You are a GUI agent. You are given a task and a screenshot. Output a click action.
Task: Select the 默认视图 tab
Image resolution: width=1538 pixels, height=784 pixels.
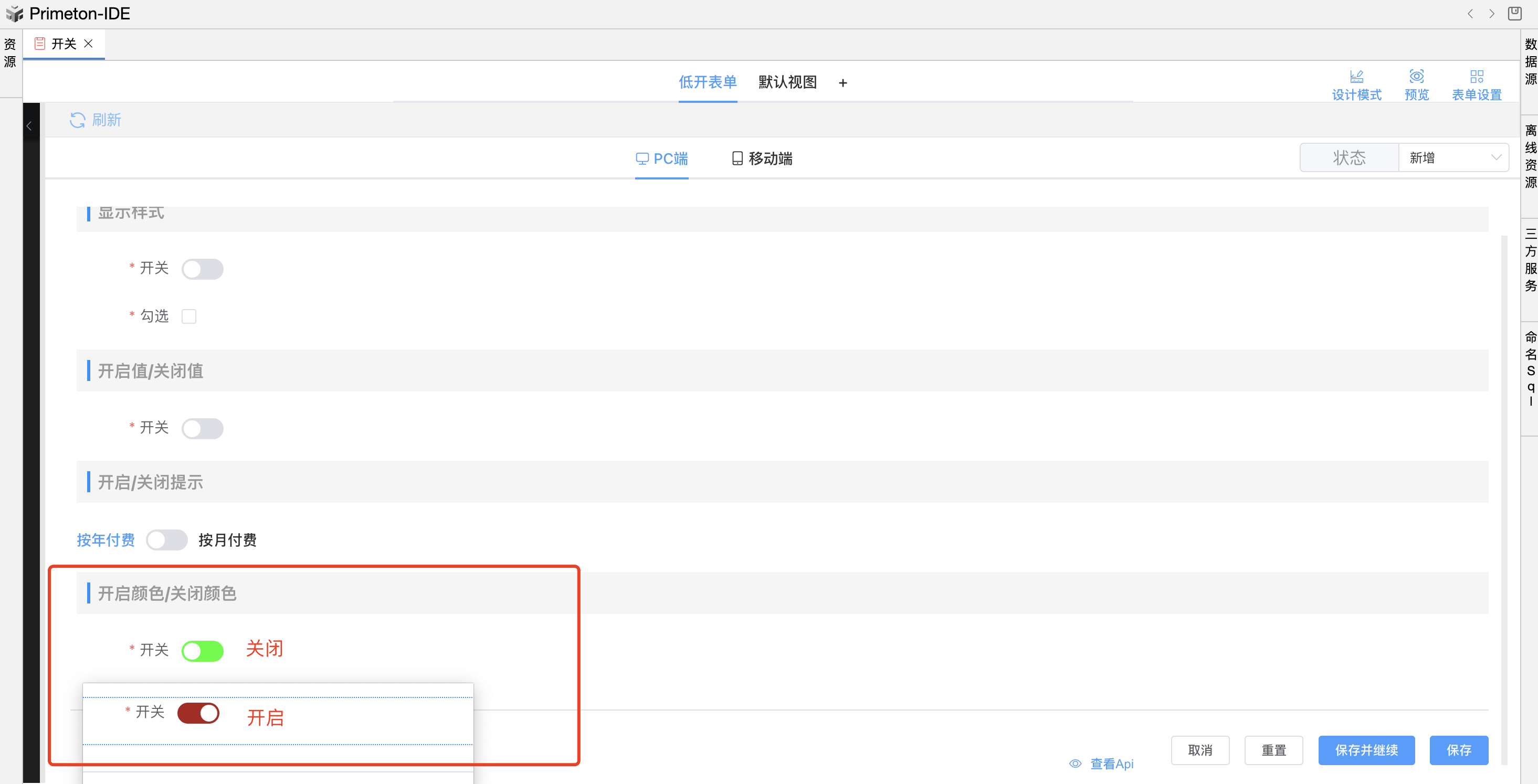787,82
